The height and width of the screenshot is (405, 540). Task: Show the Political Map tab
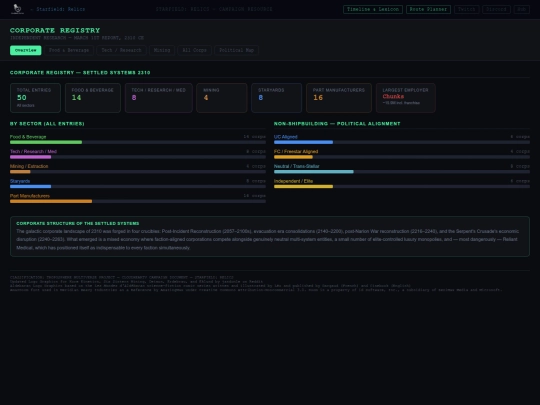(x=236, y=50)
